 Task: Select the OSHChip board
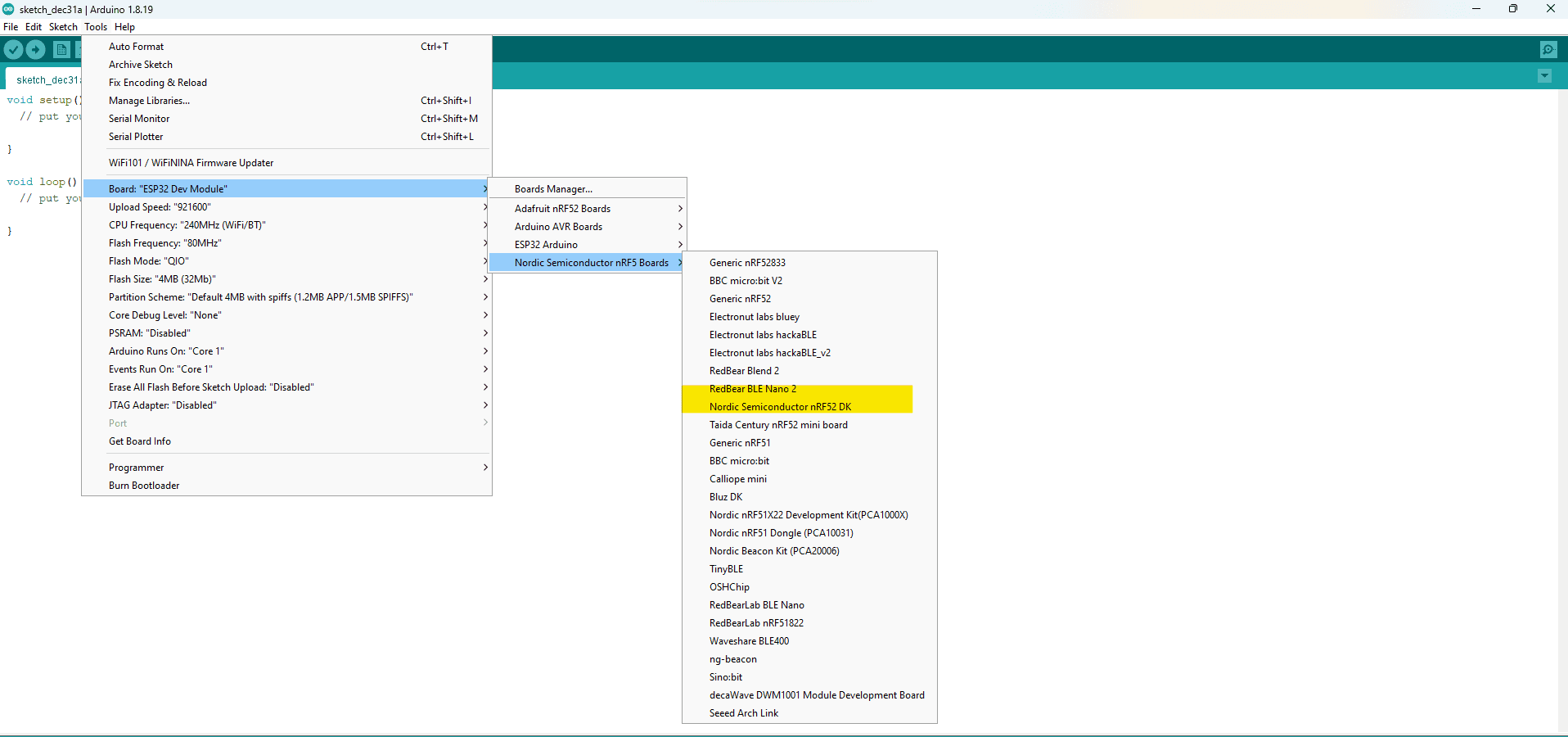click(x=809, y=587)
